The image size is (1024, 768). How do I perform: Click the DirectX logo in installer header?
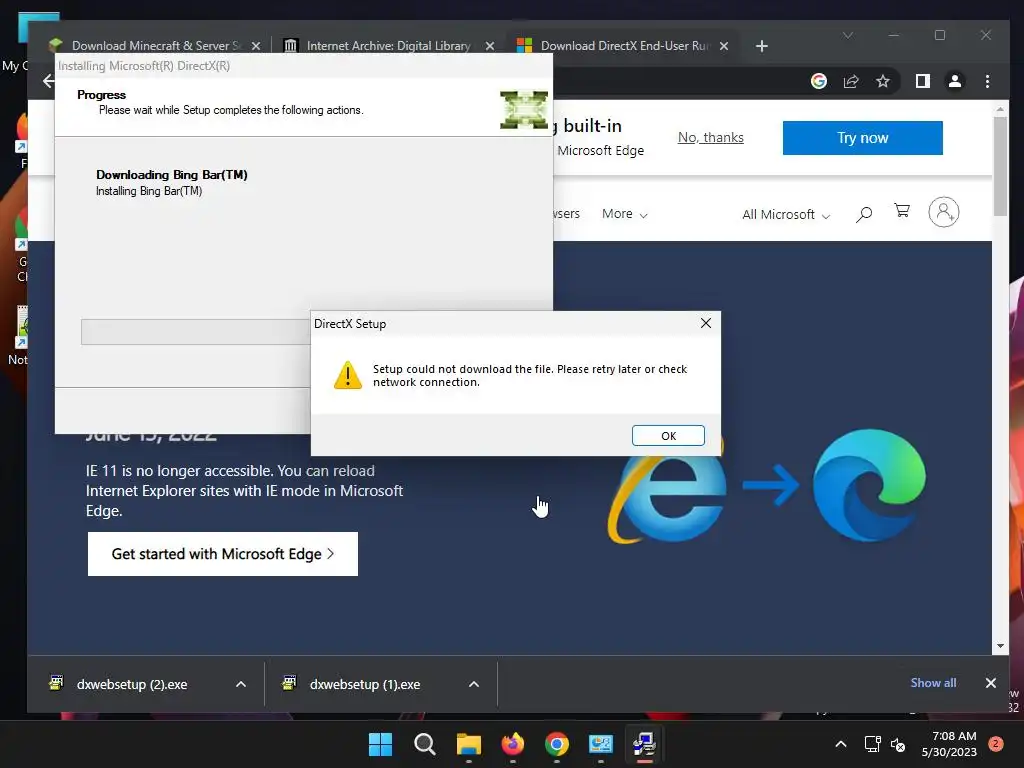524,110
